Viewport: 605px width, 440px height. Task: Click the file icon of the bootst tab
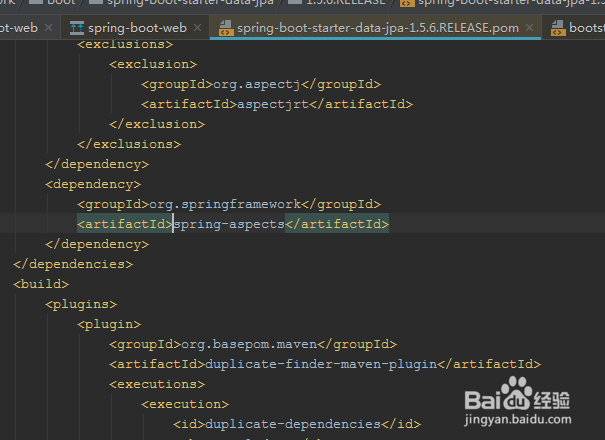[558, 28]
